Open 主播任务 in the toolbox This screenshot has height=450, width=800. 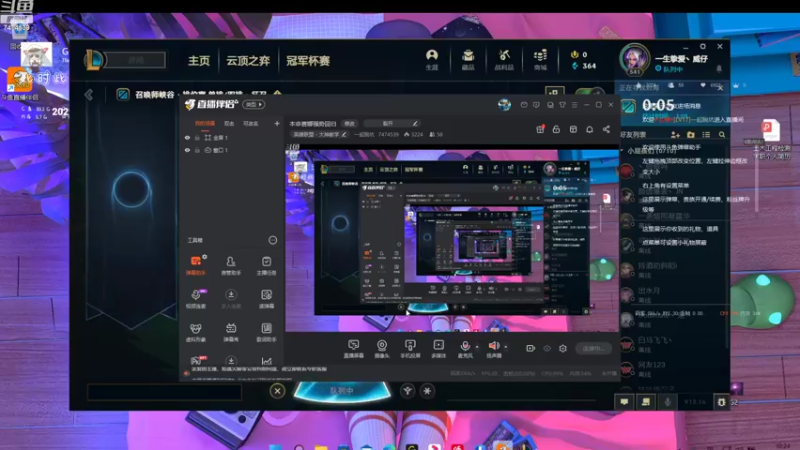coord(266,265)
